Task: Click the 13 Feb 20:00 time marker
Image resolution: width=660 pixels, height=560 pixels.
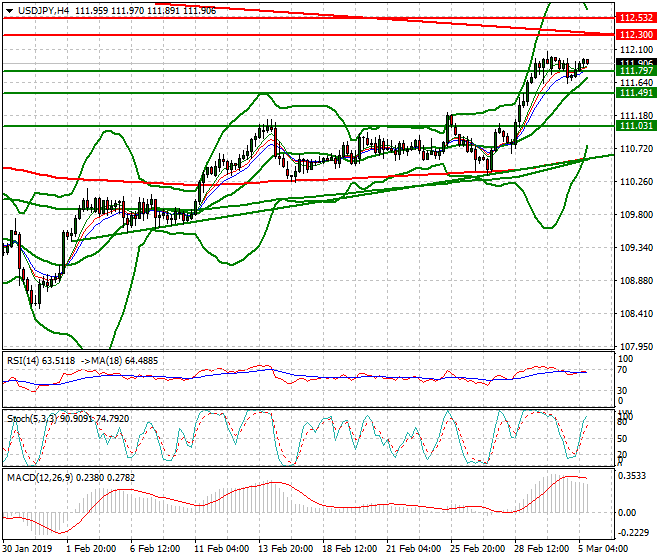Action: click(285, 549)
